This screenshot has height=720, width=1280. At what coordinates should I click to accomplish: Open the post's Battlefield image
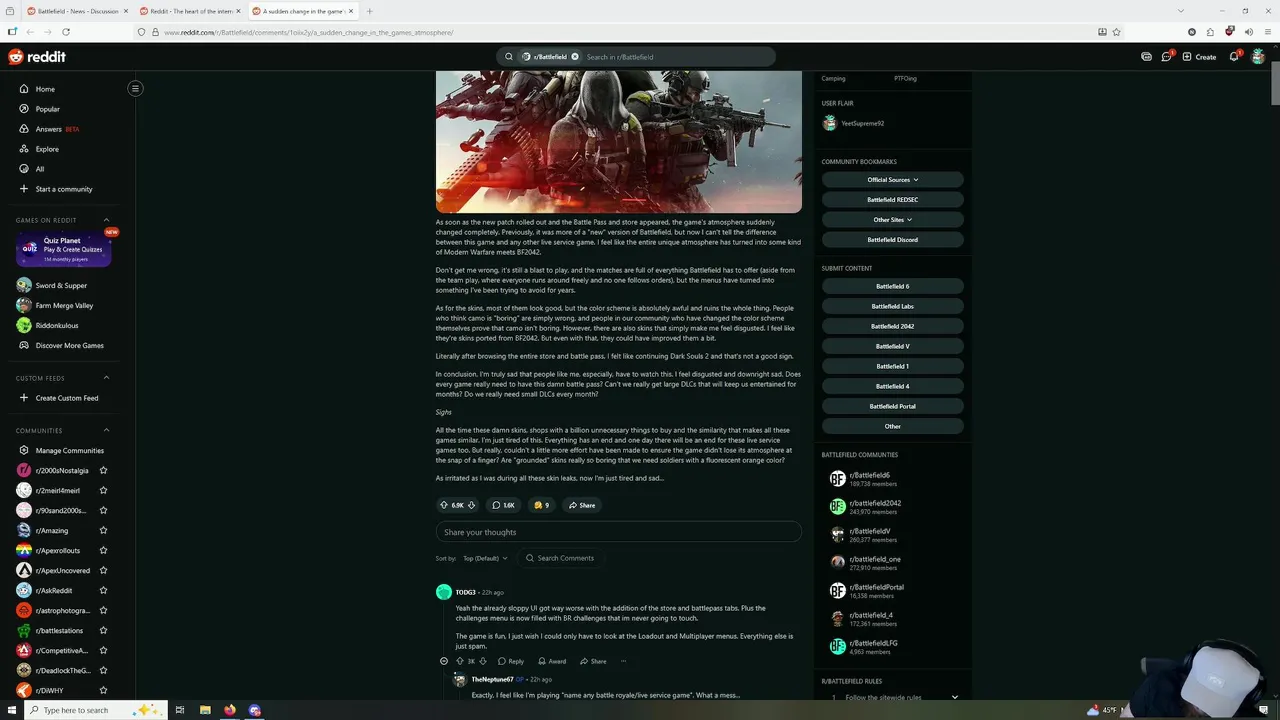(x=618, y=141)
